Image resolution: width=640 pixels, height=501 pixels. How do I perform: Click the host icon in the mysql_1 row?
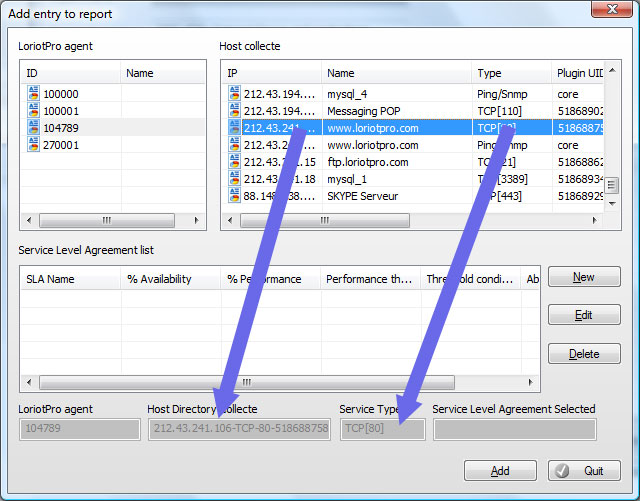(234, 179)
